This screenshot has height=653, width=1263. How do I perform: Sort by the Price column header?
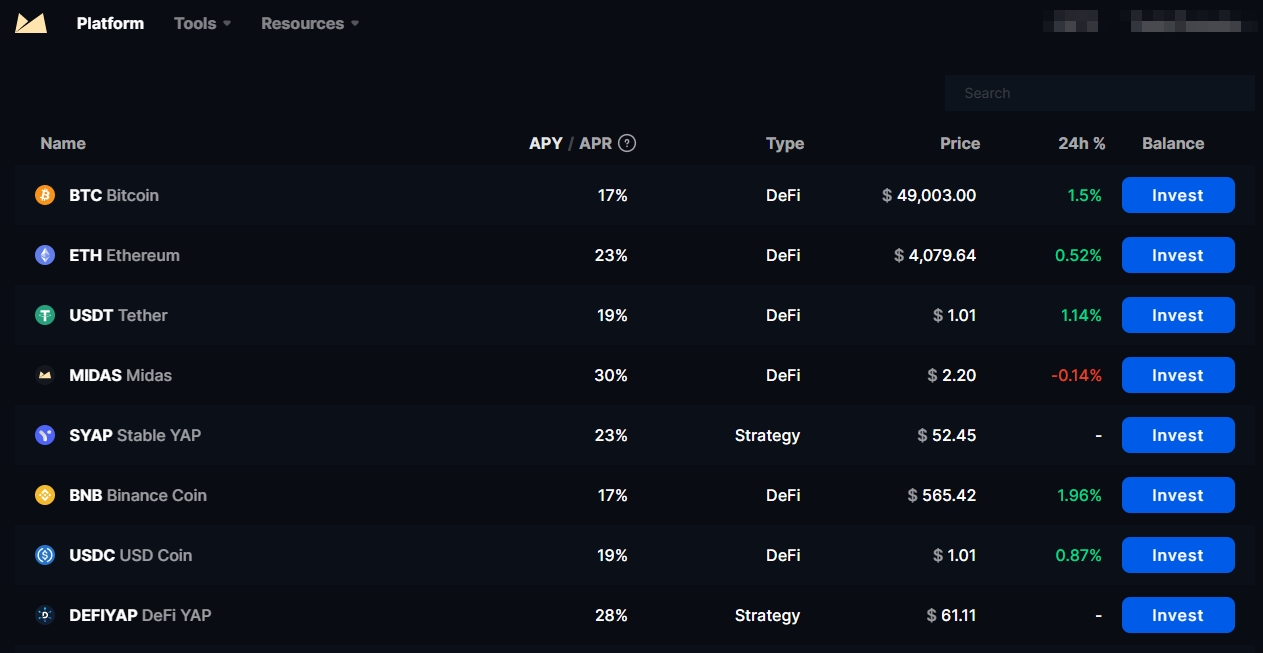[959, 143]
